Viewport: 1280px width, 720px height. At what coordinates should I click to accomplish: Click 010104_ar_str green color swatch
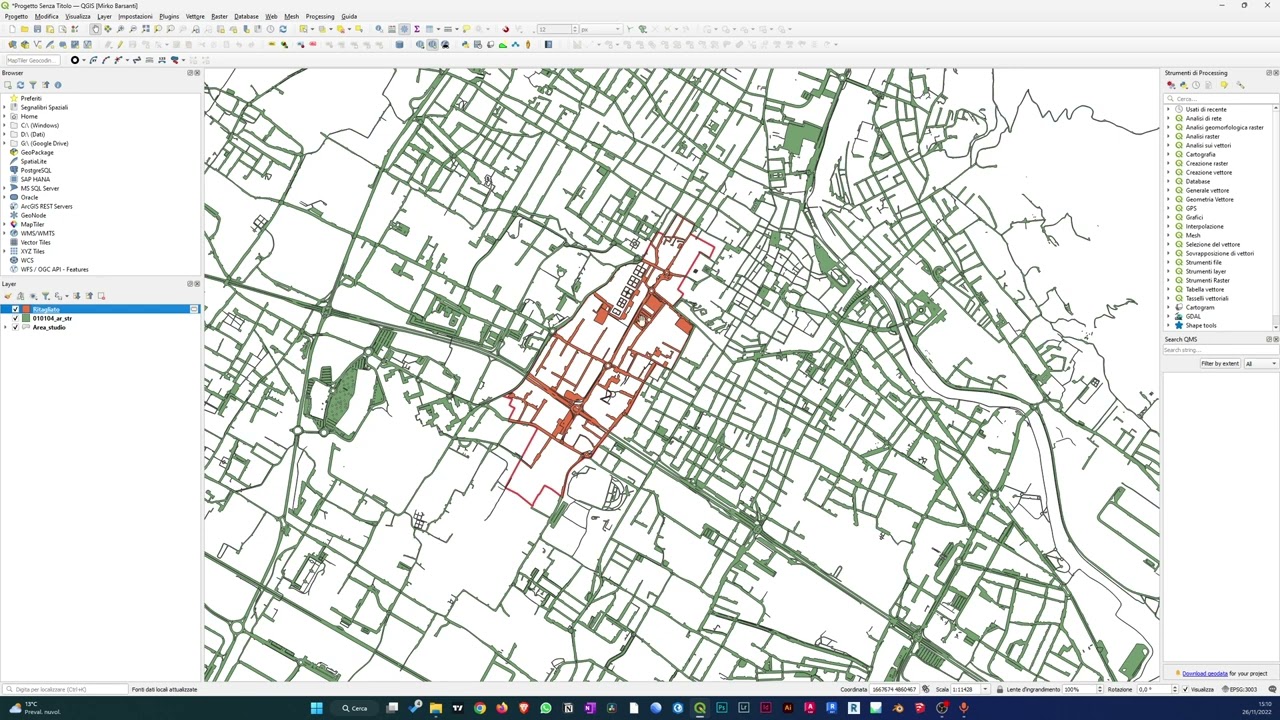(26, 318)
